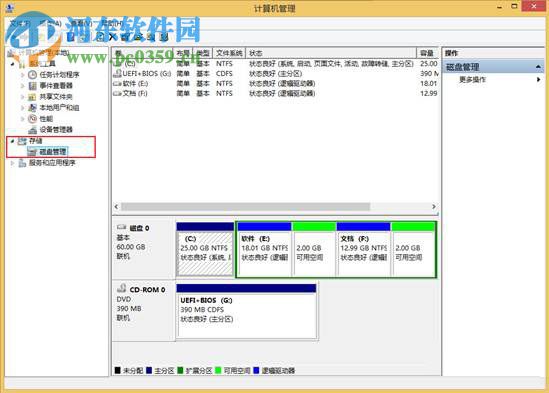Click the 软件 (E:) drive icon in volume list
The height and width of the screenshot is (393, 549).
117,84
